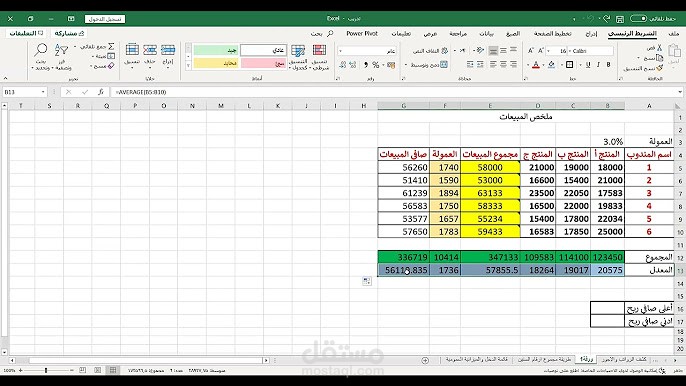Click Decrease Font Size icon
This screenshot has width=686, height=386.
click(x=531, y=51)
